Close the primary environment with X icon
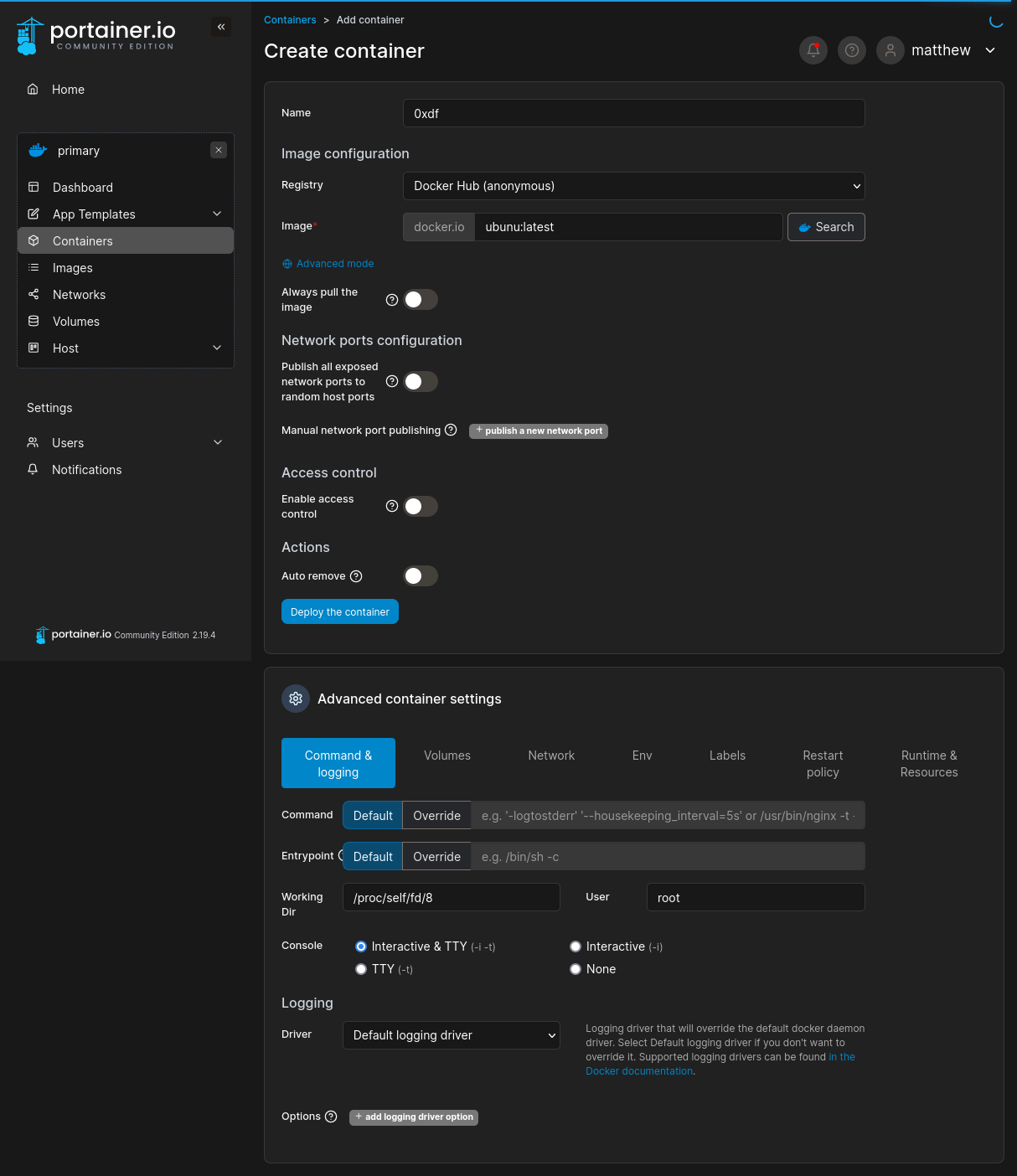The height and width of the screenshot is (1176, 1017). pos(219,150)
